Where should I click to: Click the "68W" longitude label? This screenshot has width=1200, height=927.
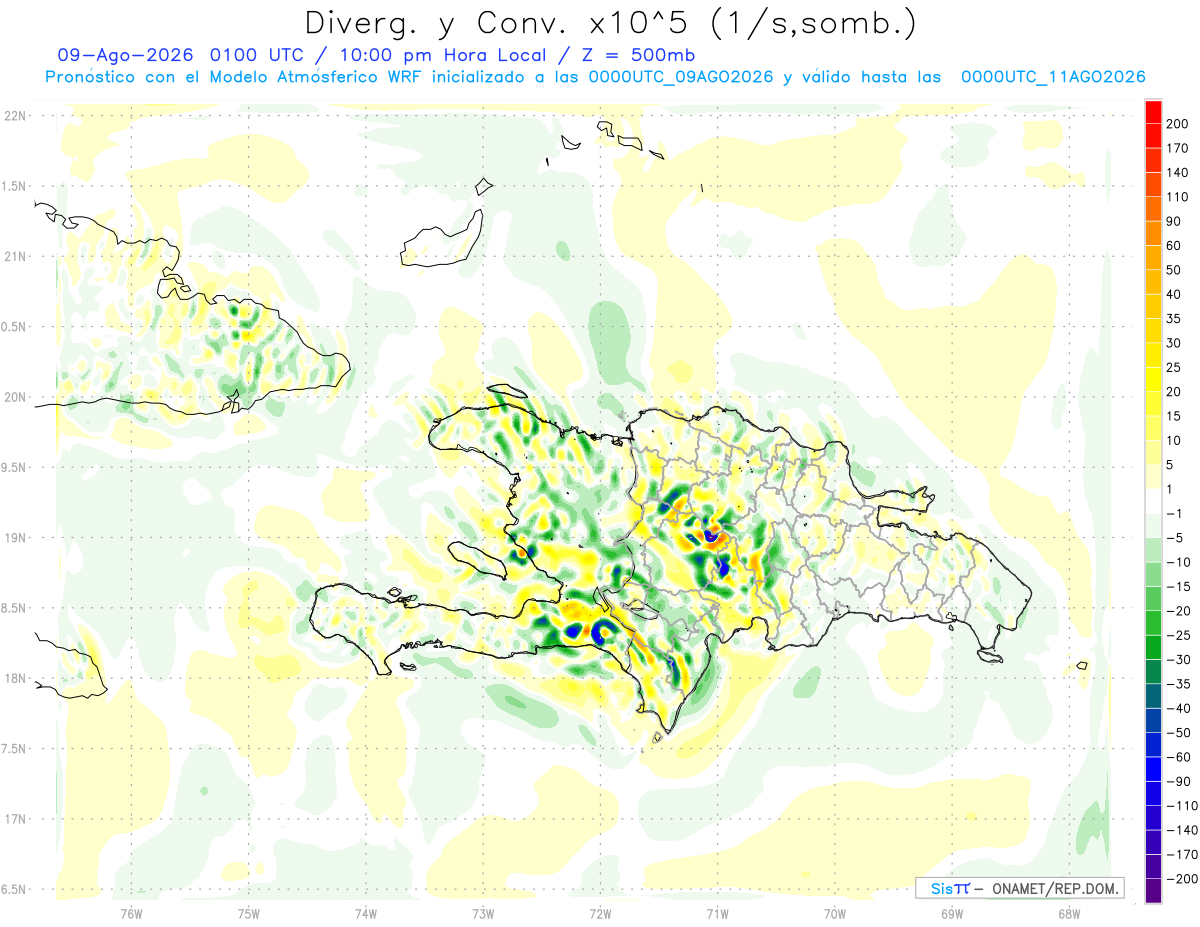coord(1068,913)
